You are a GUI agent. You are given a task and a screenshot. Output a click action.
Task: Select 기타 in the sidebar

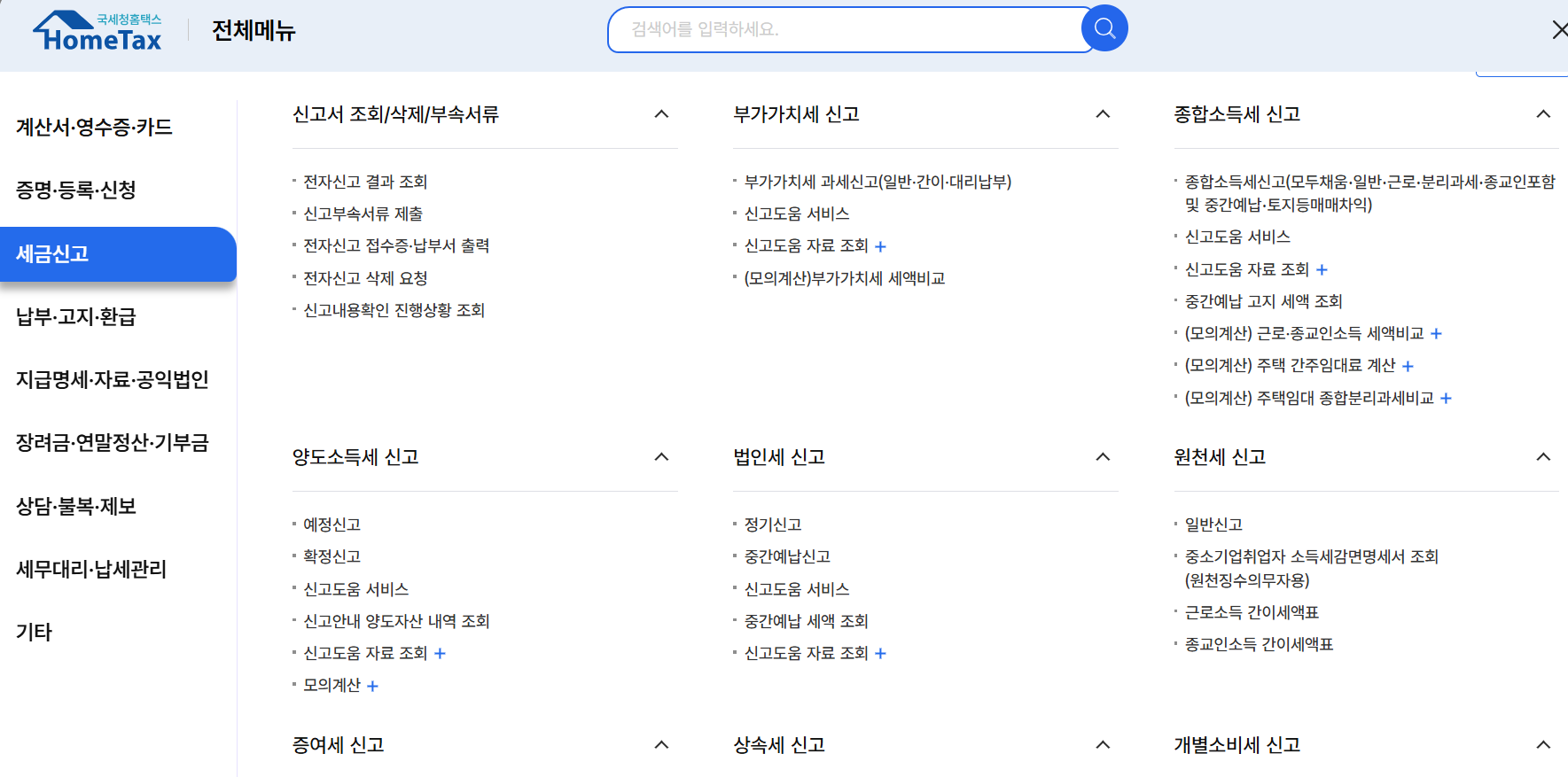[35, 632]
